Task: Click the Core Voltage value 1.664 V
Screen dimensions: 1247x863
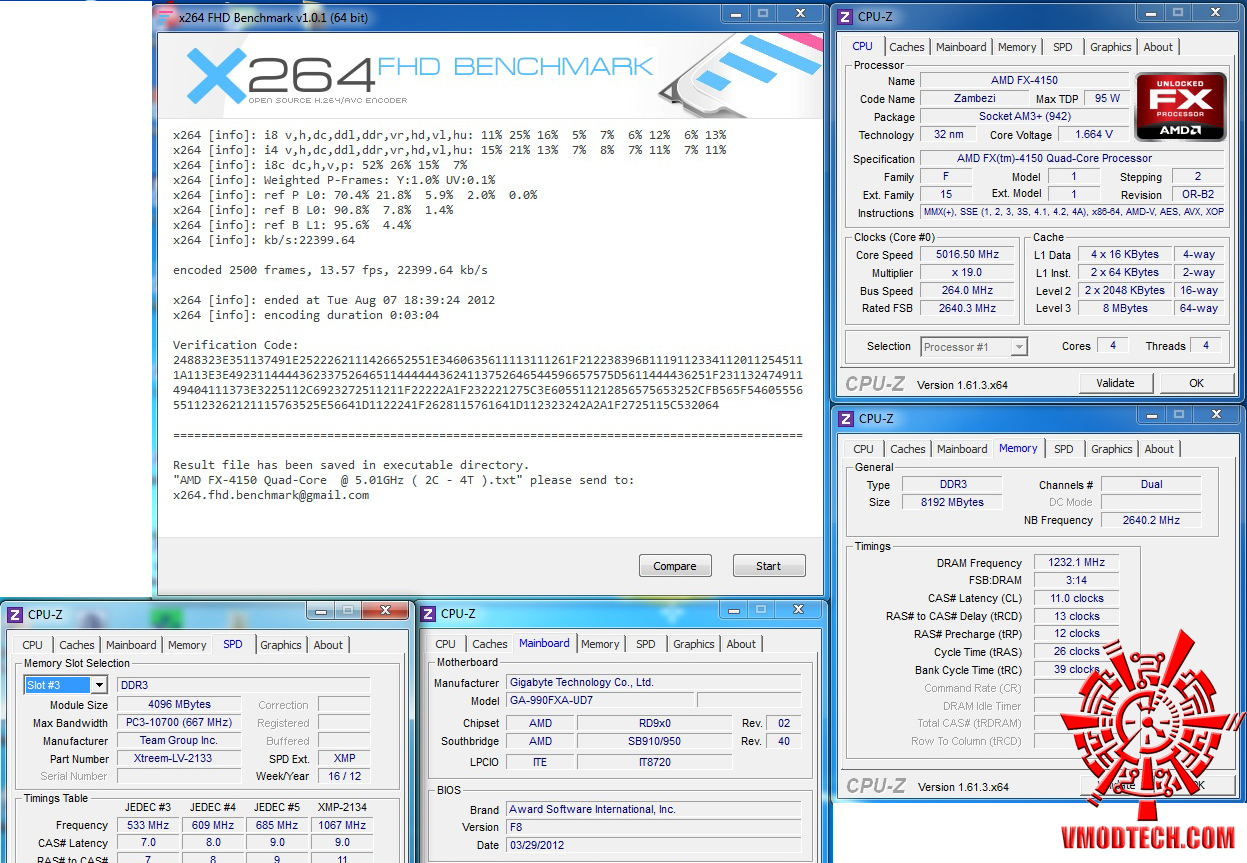Action: pyautogui.click(x=1092, y=134)
